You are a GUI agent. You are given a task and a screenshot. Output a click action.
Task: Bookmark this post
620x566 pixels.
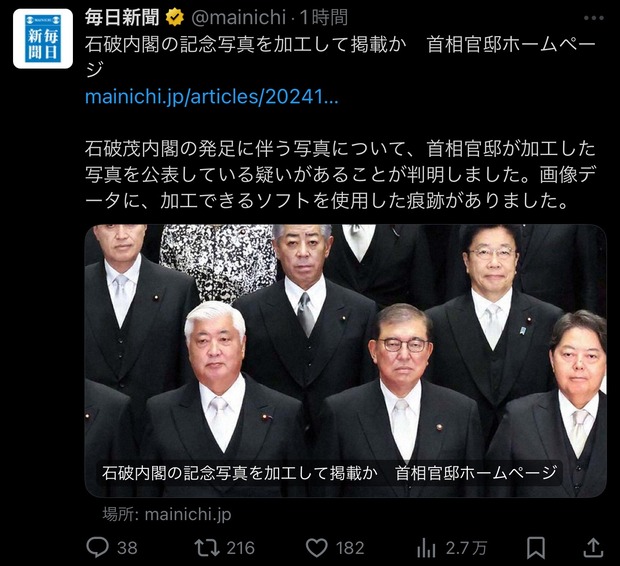pyautogui.click(x=536, y=548)
